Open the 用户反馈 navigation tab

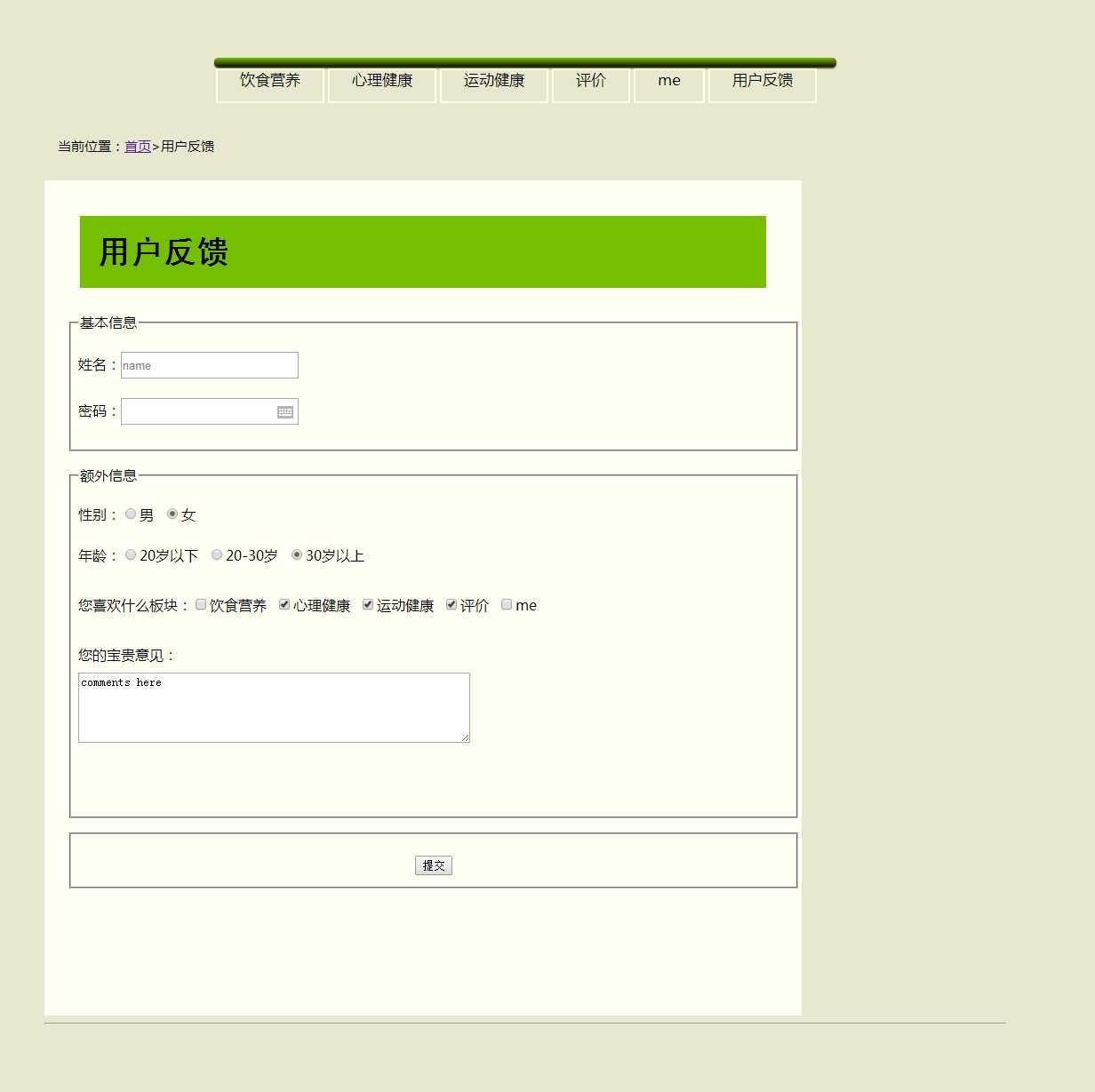[763, 82]
